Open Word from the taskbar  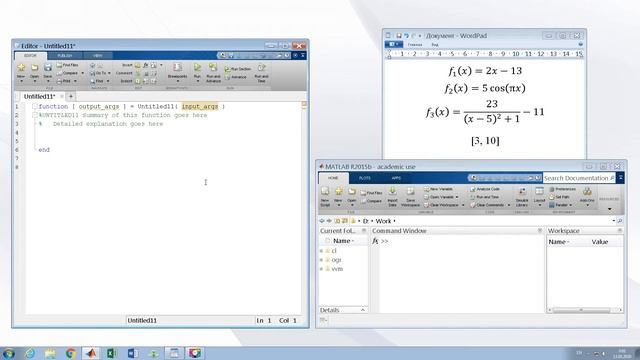tap(132, 353)
